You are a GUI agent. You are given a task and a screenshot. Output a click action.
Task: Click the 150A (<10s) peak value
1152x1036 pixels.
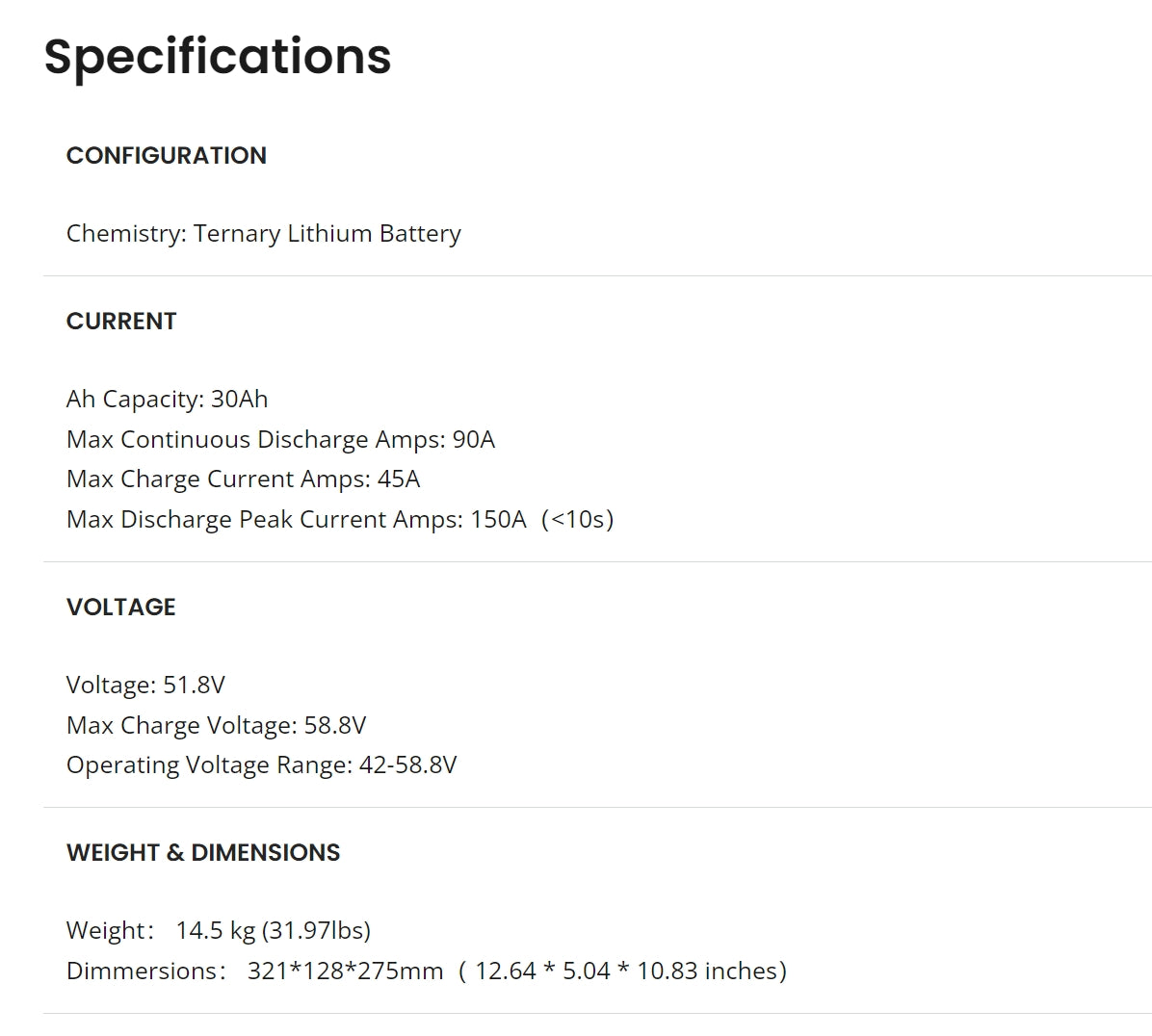(541, 520)
